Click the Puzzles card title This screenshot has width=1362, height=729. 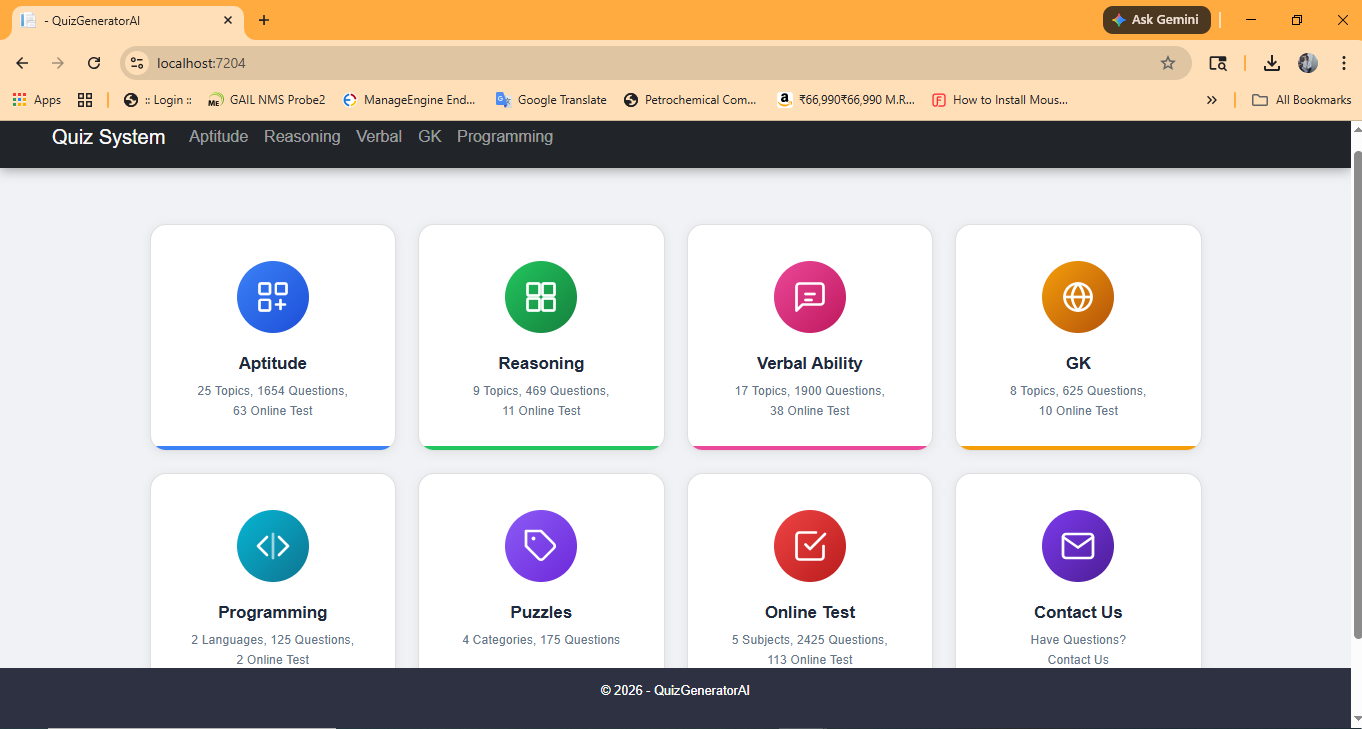coord(541,612)
